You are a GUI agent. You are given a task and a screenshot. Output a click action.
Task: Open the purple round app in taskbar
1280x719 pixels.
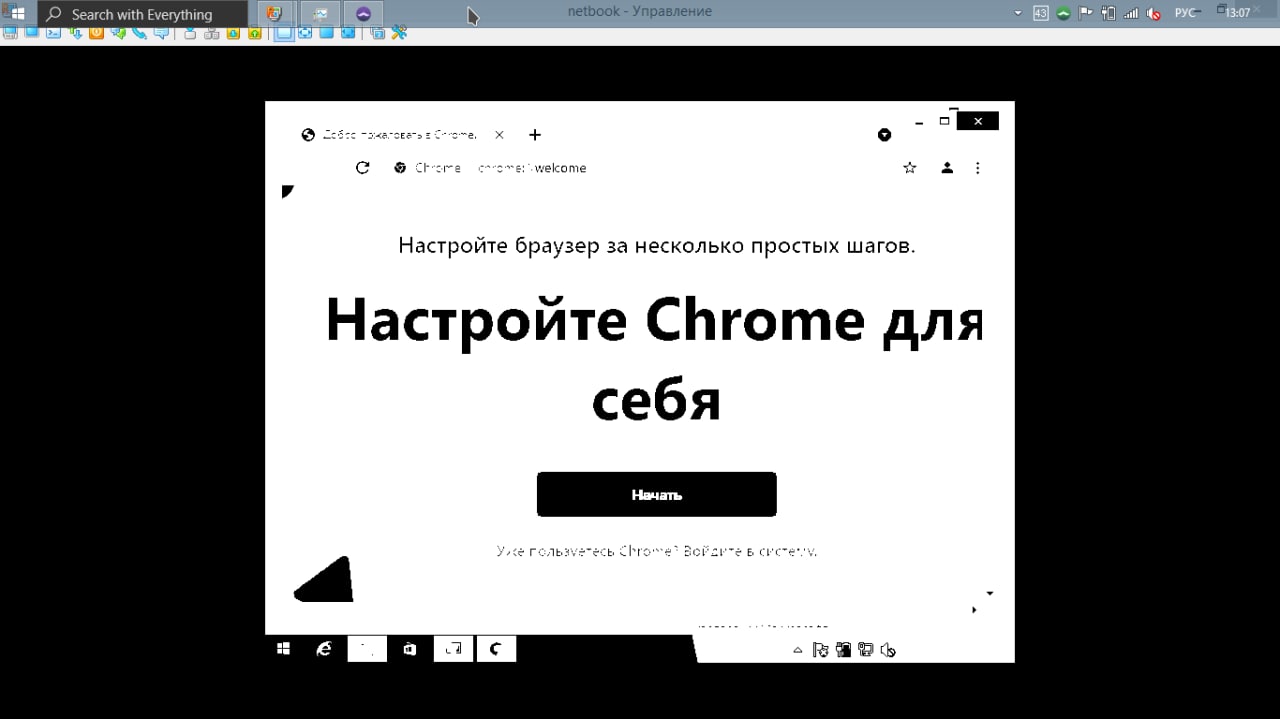click(x=363, y=14)
